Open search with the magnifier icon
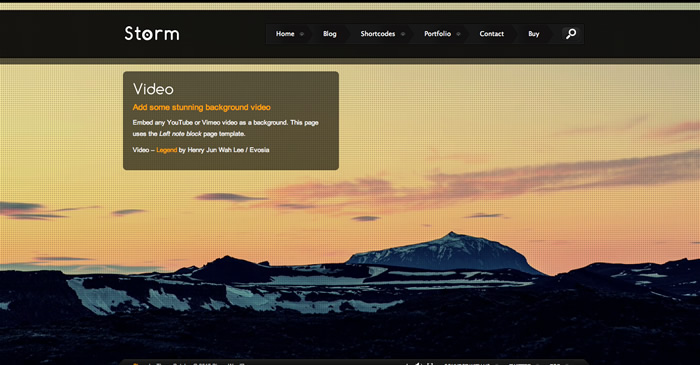 [571, 34]
